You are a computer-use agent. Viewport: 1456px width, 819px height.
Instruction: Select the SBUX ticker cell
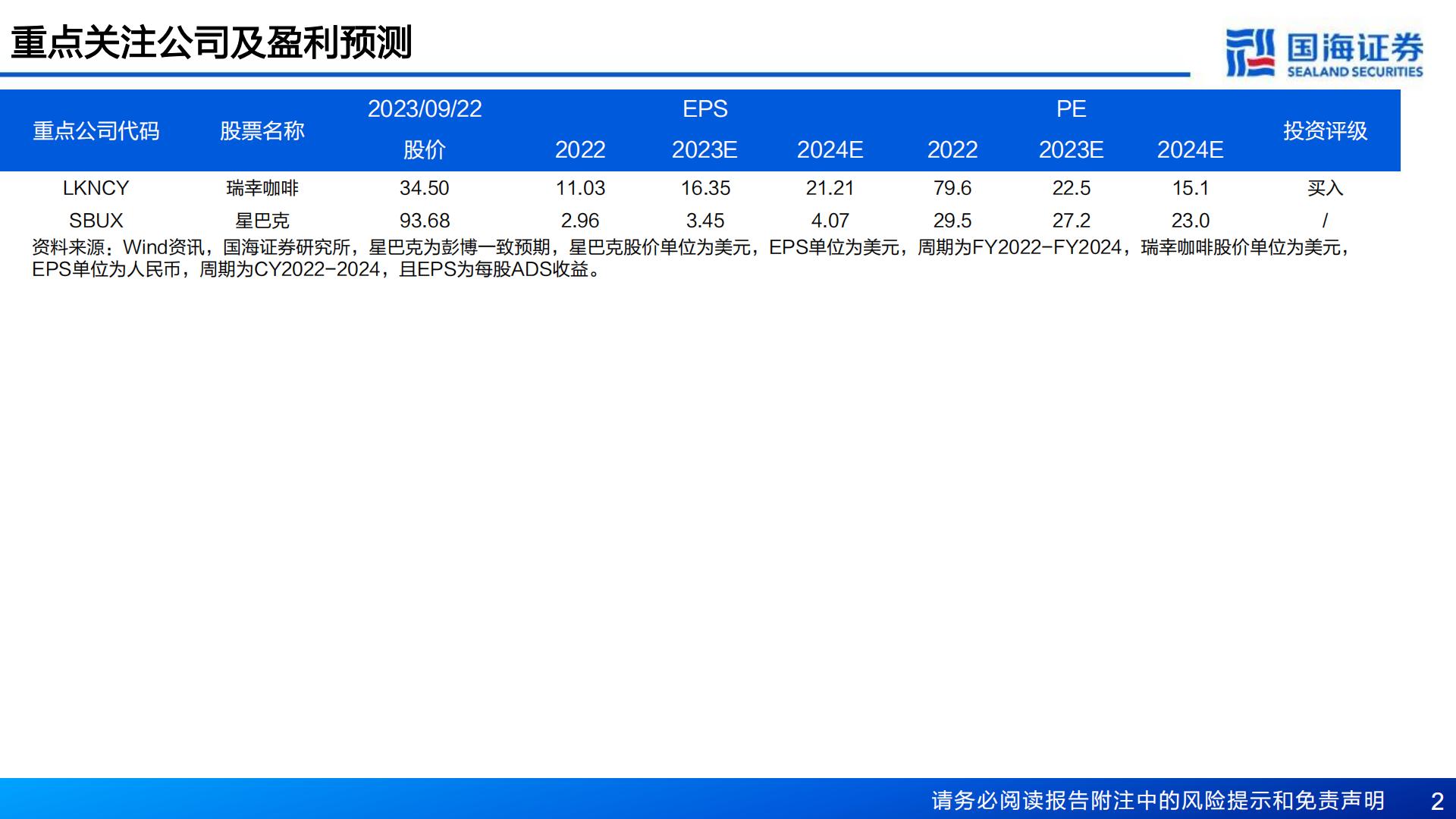[x=96, y=221]
